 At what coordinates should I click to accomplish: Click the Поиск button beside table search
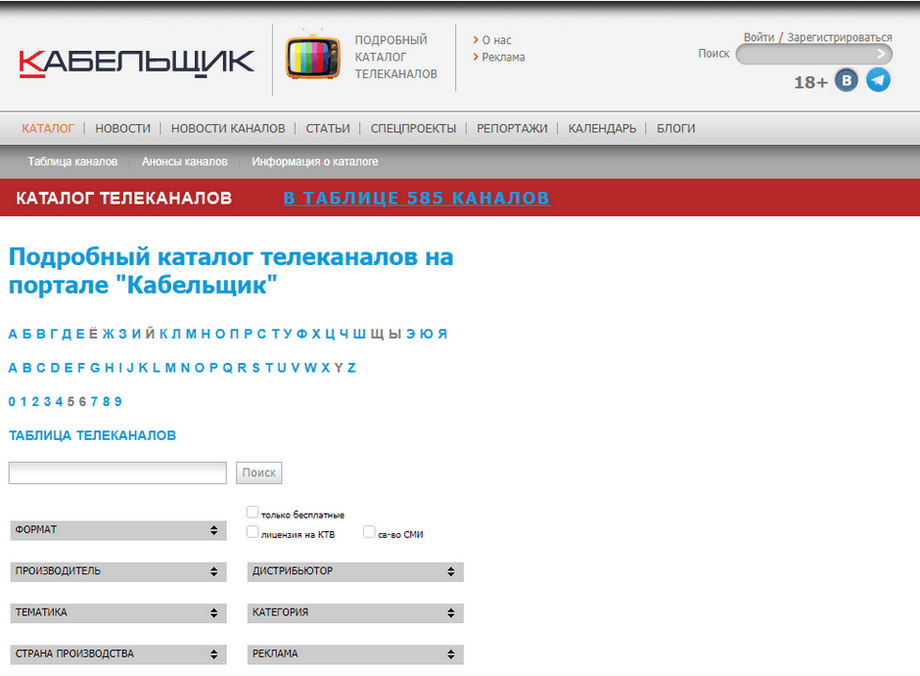(259, 473)
